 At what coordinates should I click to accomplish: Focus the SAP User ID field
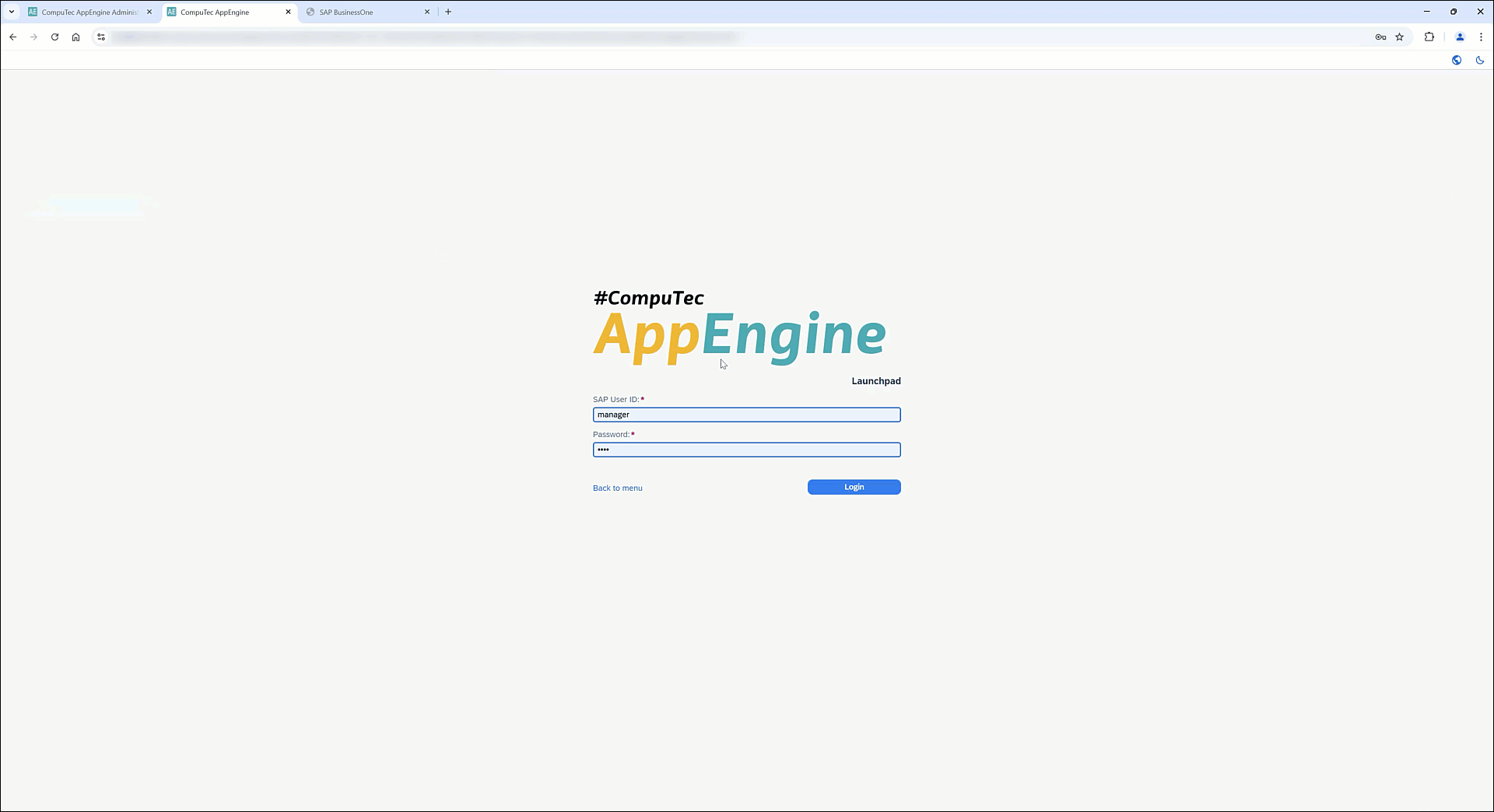click(x=746, y=415)
